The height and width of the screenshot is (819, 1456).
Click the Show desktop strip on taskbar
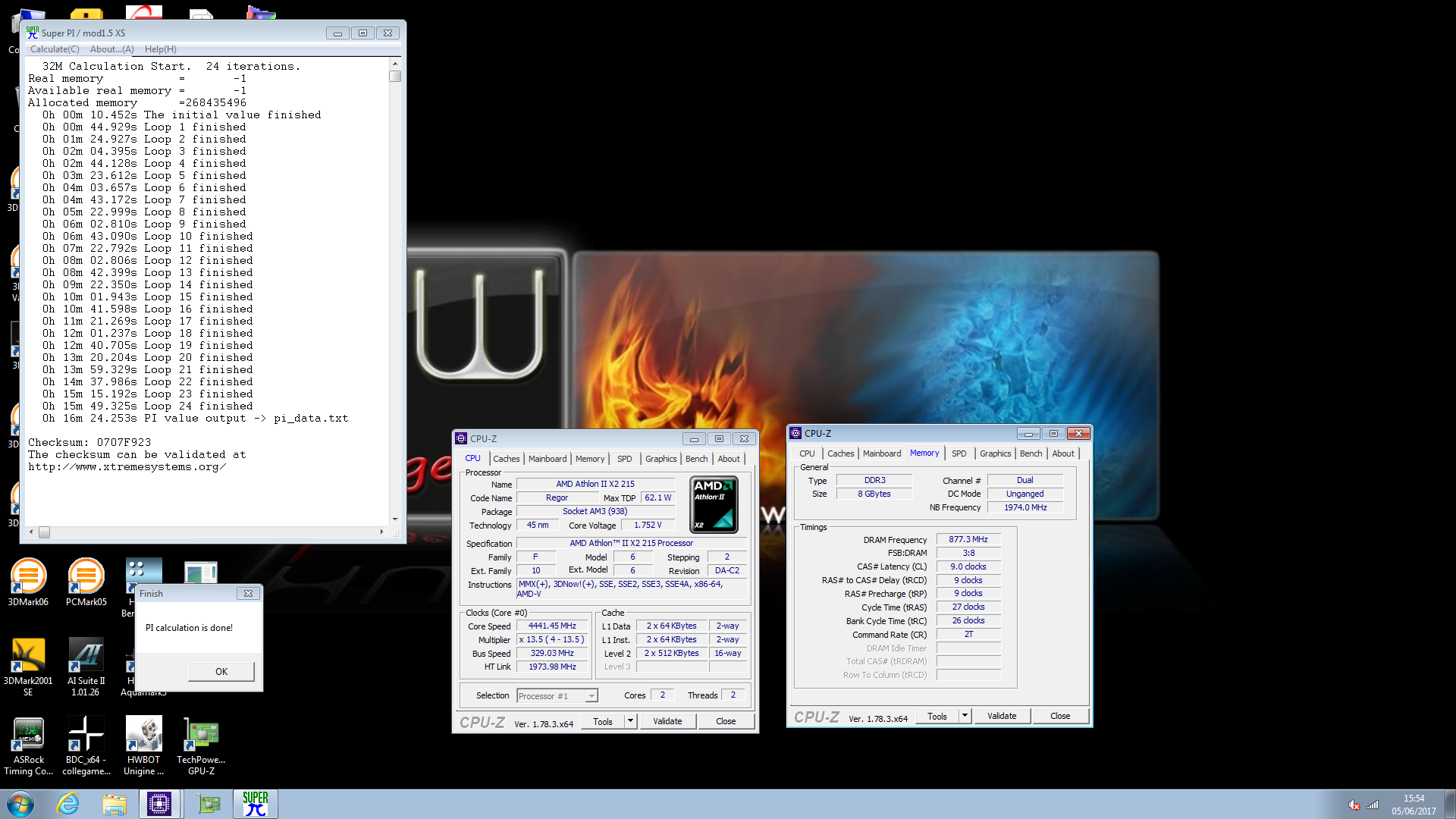tap(1450, 804)
